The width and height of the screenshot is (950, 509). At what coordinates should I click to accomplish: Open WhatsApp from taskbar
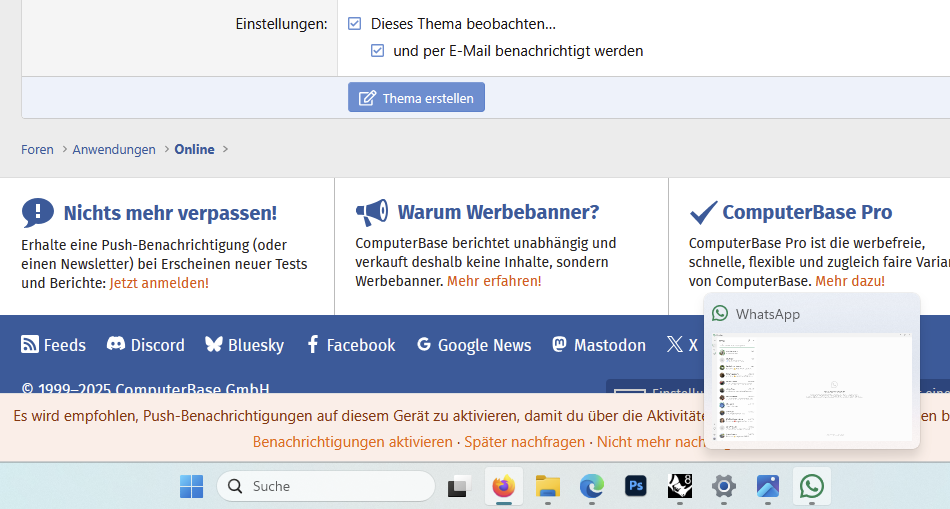(x=812, y=486)
